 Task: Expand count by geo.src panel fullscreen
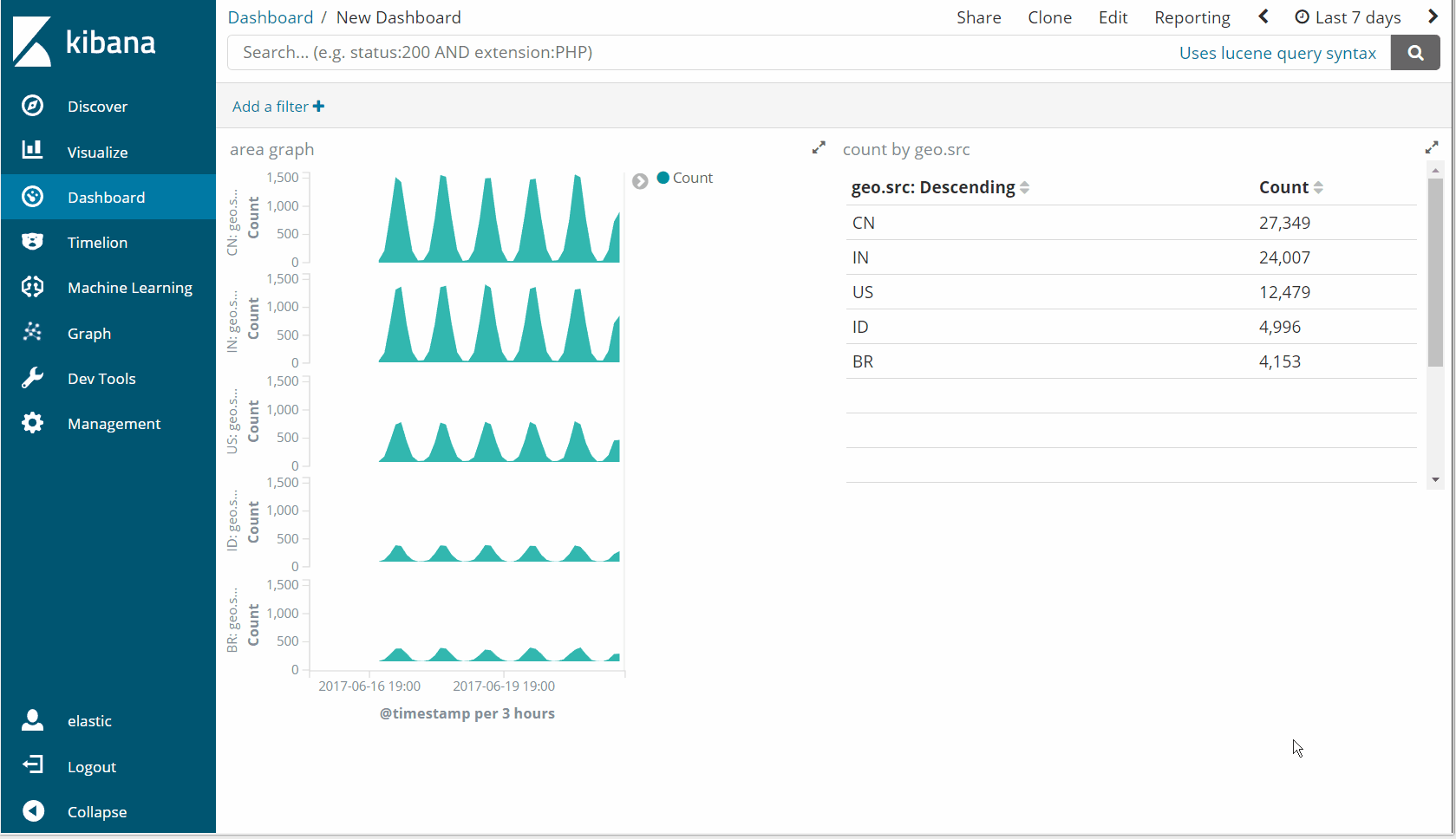1432,148
